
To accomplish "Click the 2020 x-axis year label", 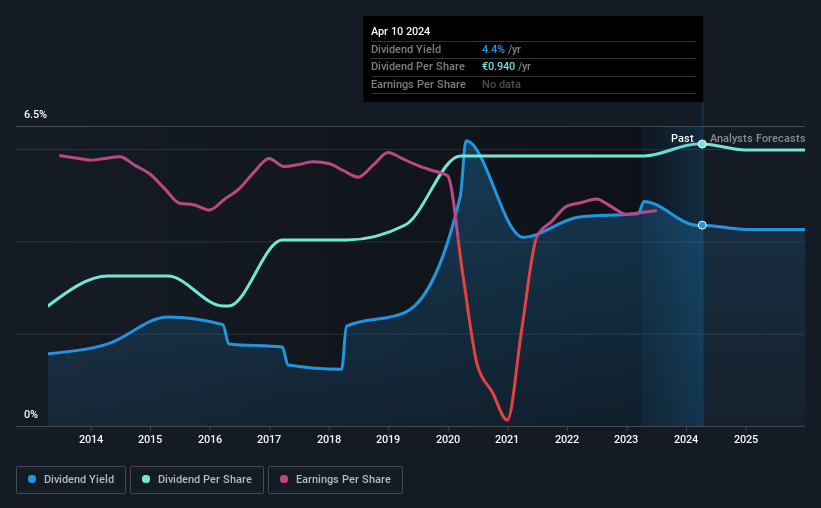I will point(448,439).
